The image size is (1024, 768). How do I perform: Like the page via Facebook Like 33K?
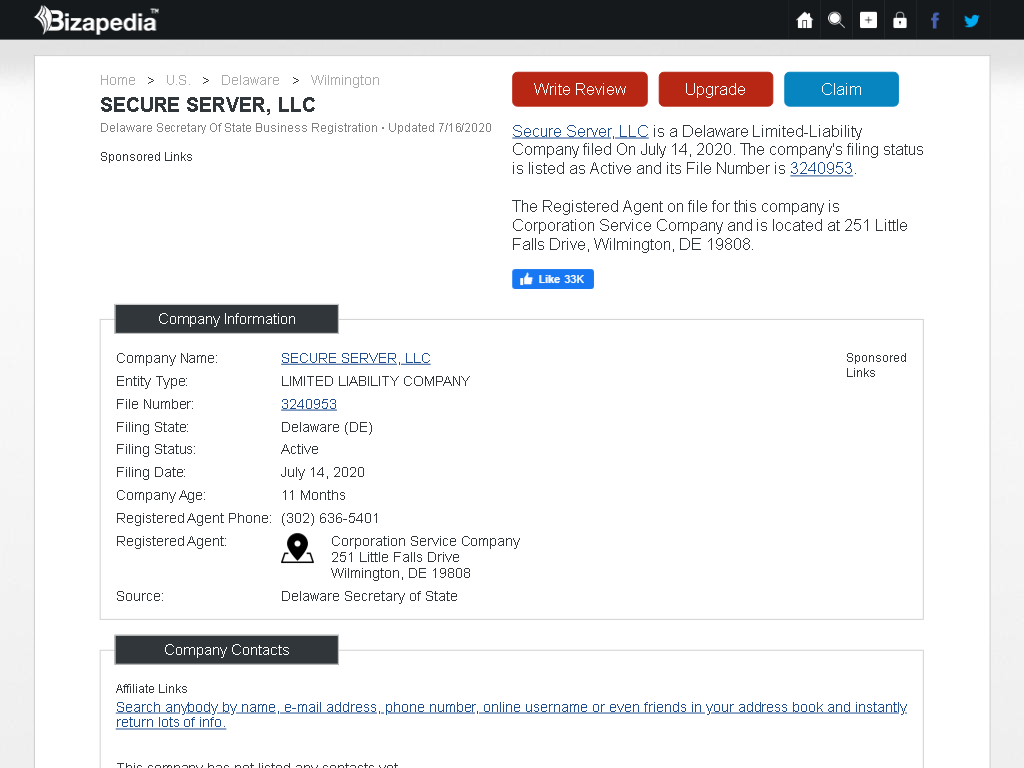coord(552,279)
